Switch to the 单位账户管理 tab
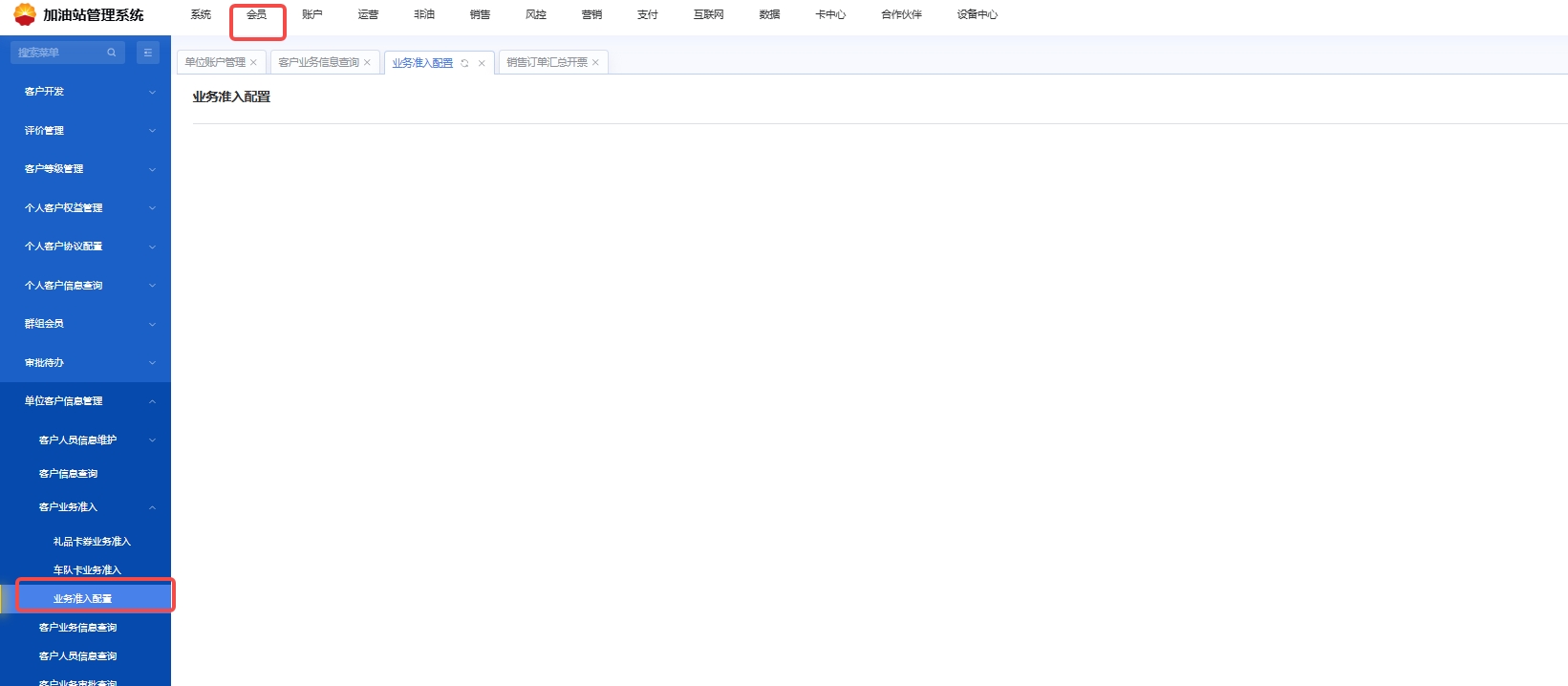The height and width of the screenshot is (686, 1568). tap(215, 63)
